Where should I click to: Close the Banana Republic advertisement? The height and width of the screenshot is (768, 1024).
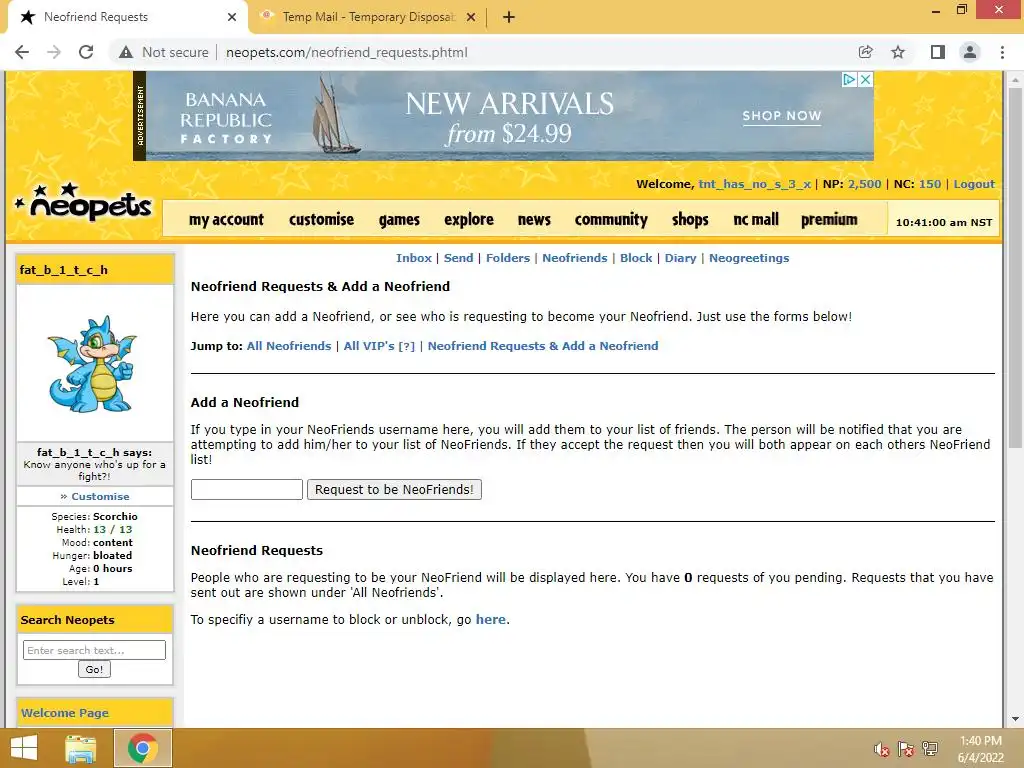pyautogui.click(x=865, y=79)
